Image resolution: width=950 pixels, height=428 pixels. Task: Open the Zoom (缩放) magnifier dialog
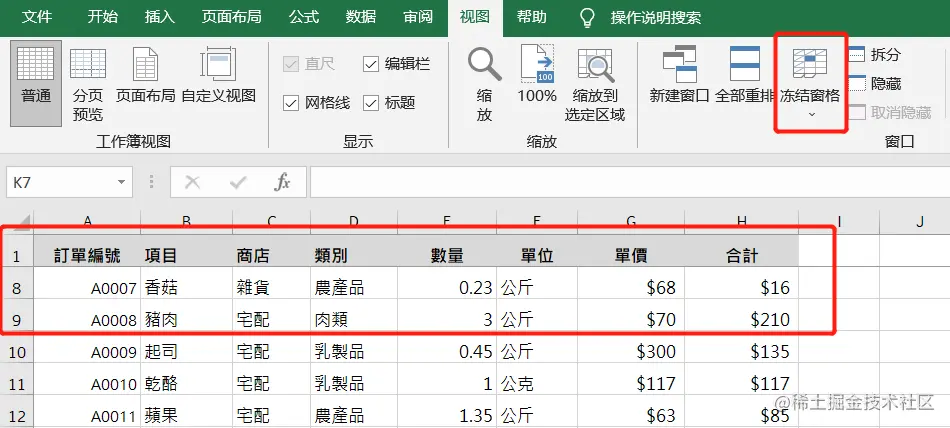(x=484, y=84)
